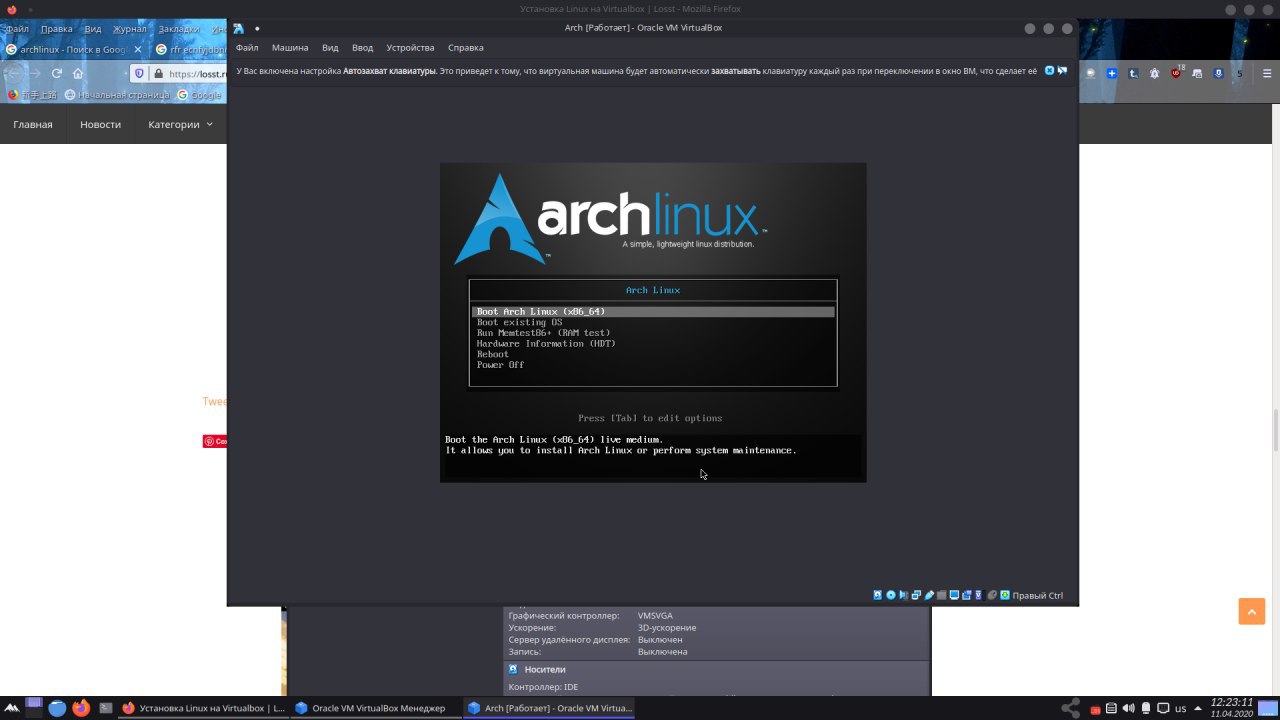This screenshot has width=1280, height=720.
Task: Reload the page in Firefox
Action: click(57, 73)
